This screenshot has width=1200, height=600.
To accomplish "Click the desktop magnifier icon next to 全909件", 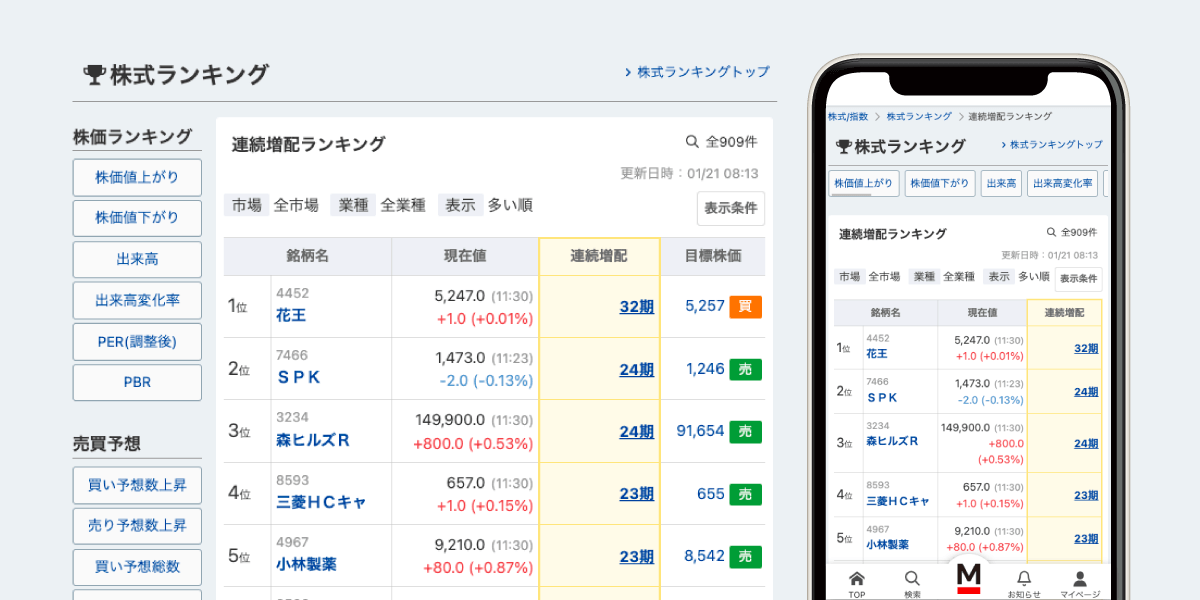I will [692, 142].
